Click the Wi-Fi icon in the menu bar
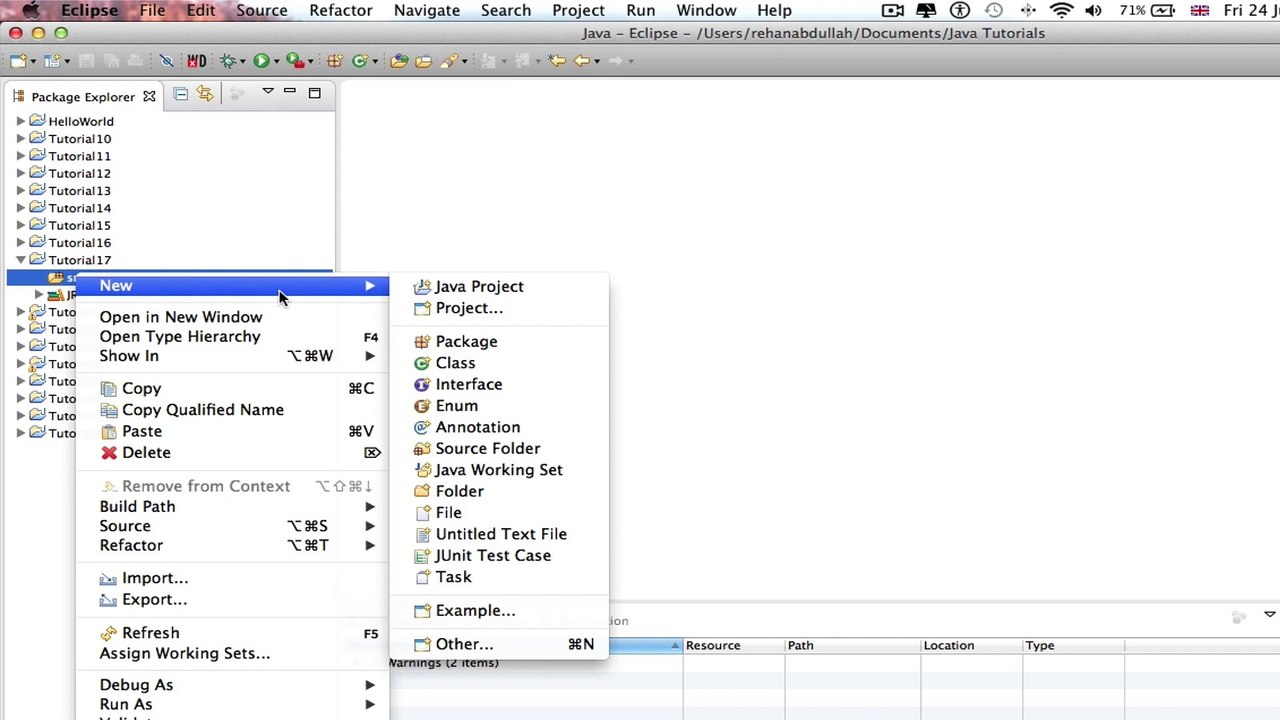1280x720 pixels. point(1062,11)
